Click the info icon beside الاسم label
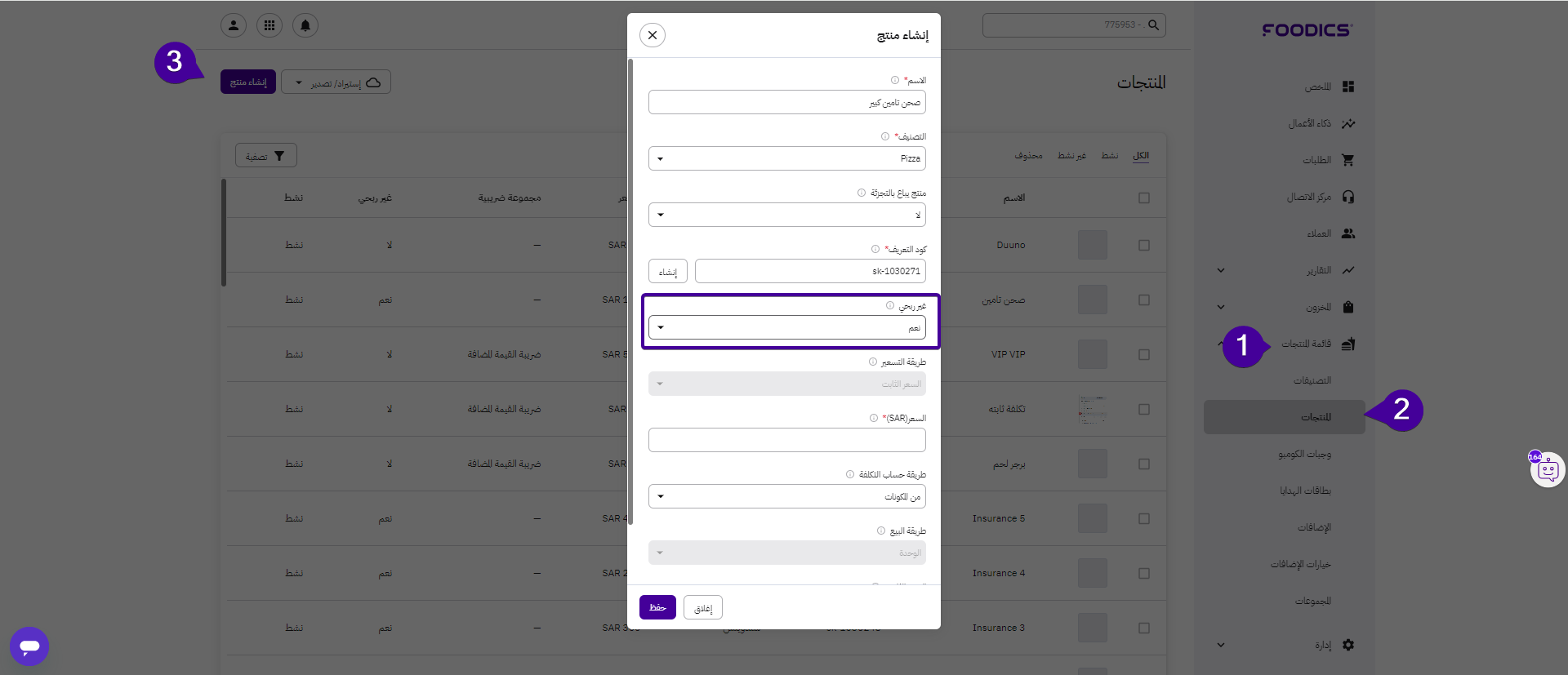The width and height of the screenshot is (1568, 675). (895, 80)
